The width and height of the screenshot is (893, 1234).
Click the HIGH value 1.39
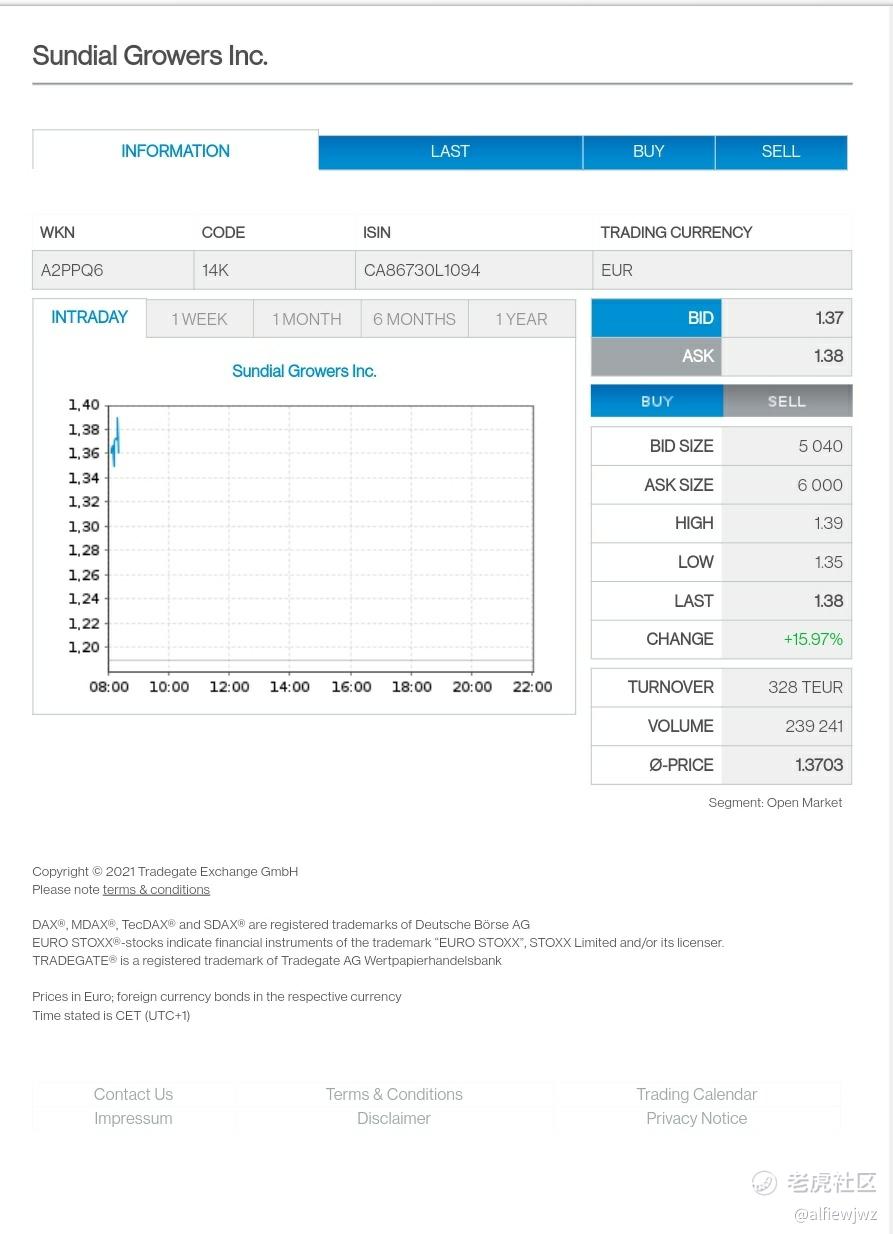828,523
